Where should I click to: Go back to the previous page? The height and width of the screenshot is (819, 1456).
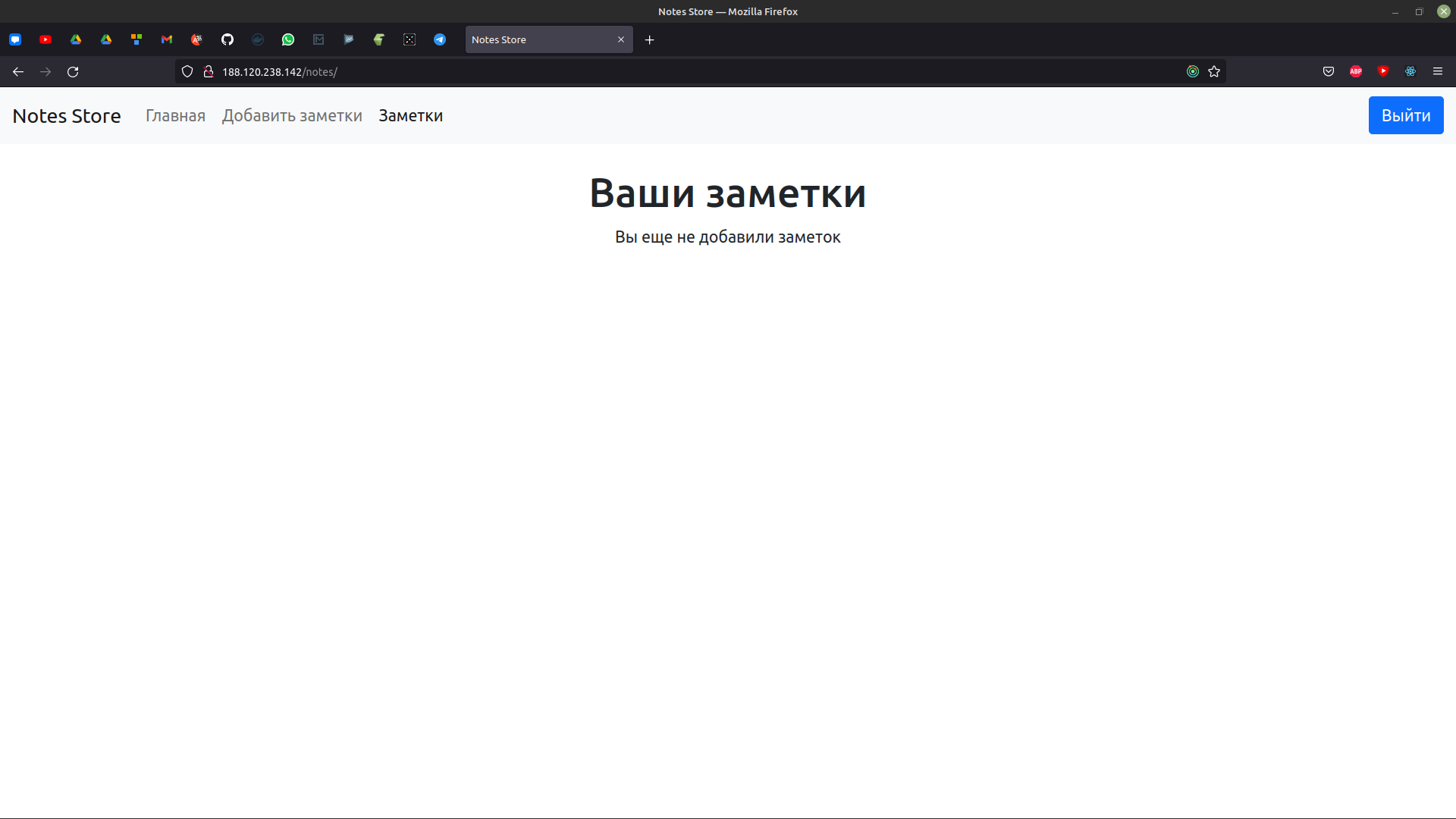pyautogui.click(x=18, y=71)
